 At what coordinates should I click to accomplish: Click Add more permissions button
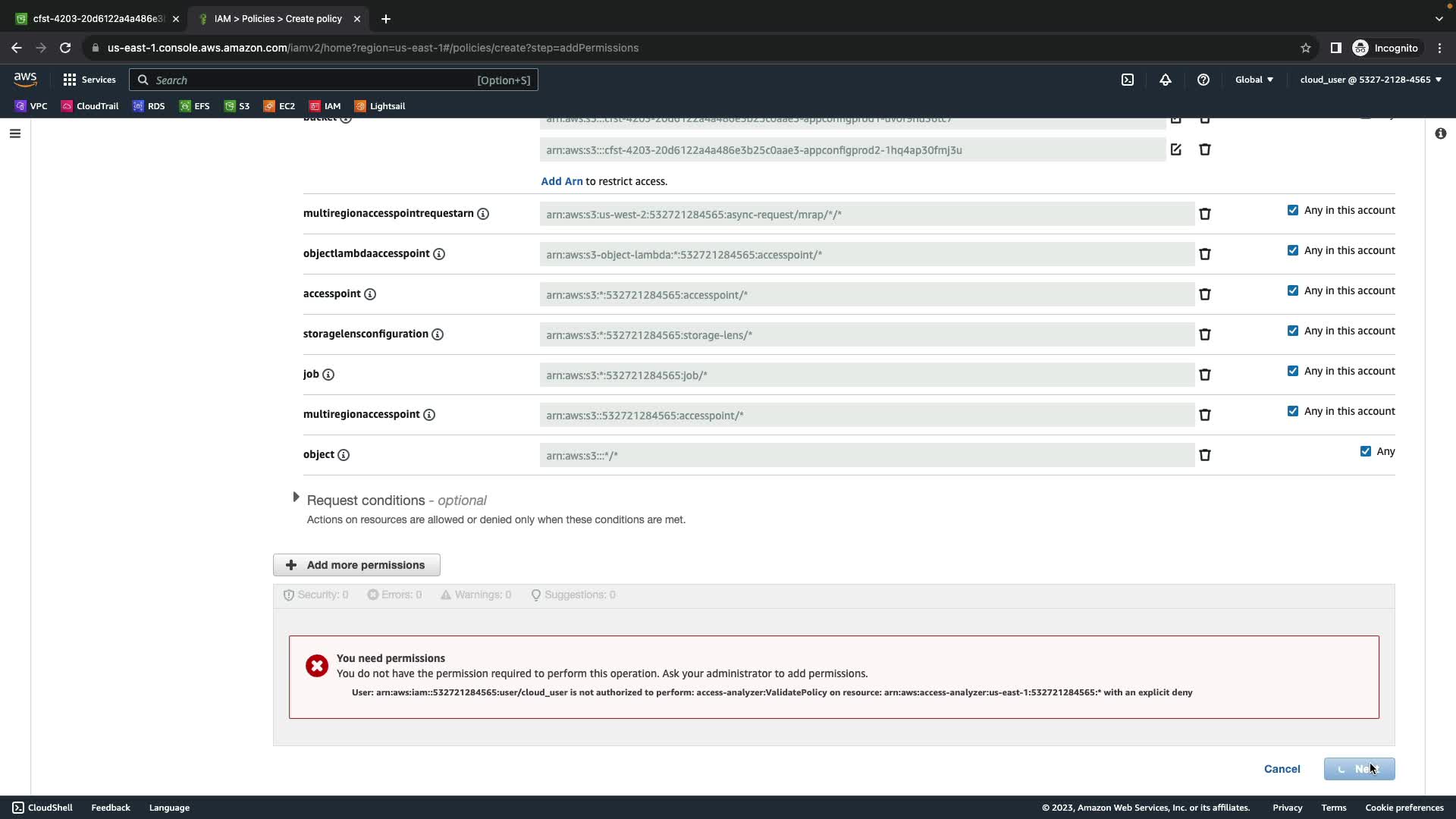pos(356,565)
